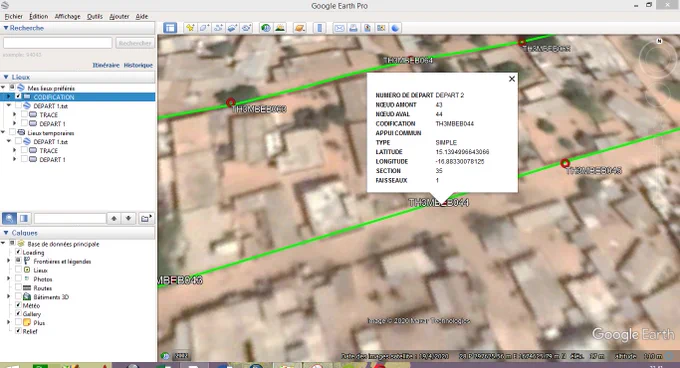680x368 pixels.
Task: Open view in Google Maps icon
Action: pos(381,28)
